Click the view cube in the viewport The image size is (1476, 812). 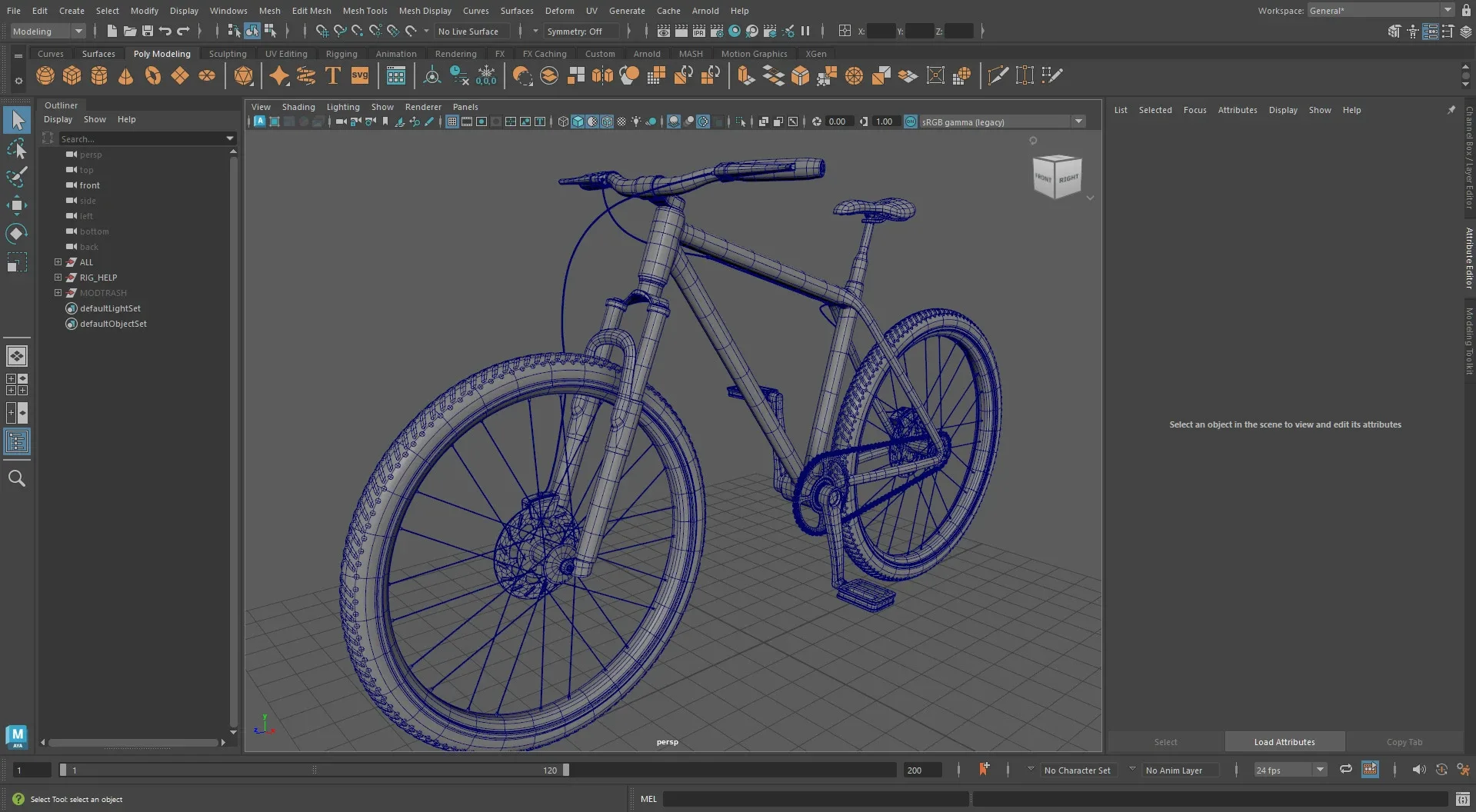click(1057, 176)
